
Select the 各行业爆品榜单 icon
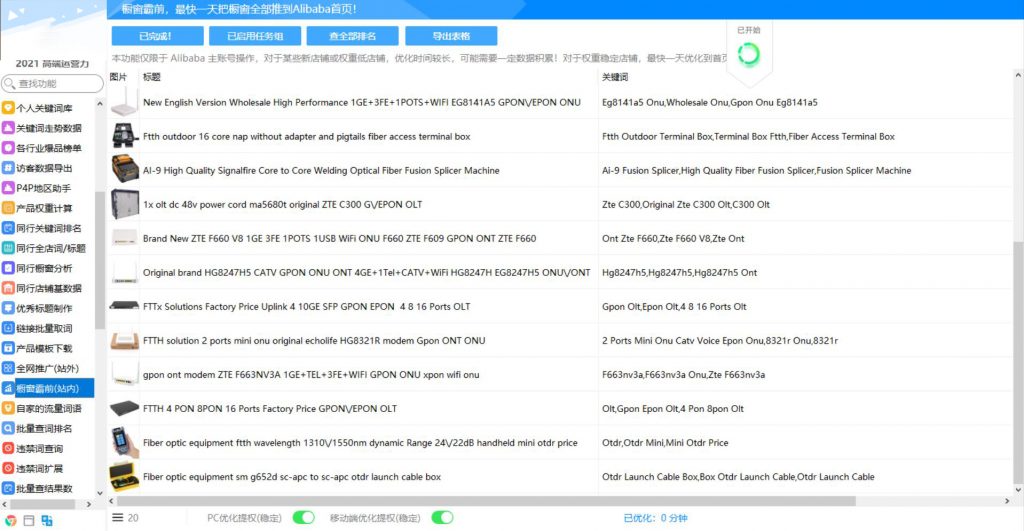tap(8, 148)
